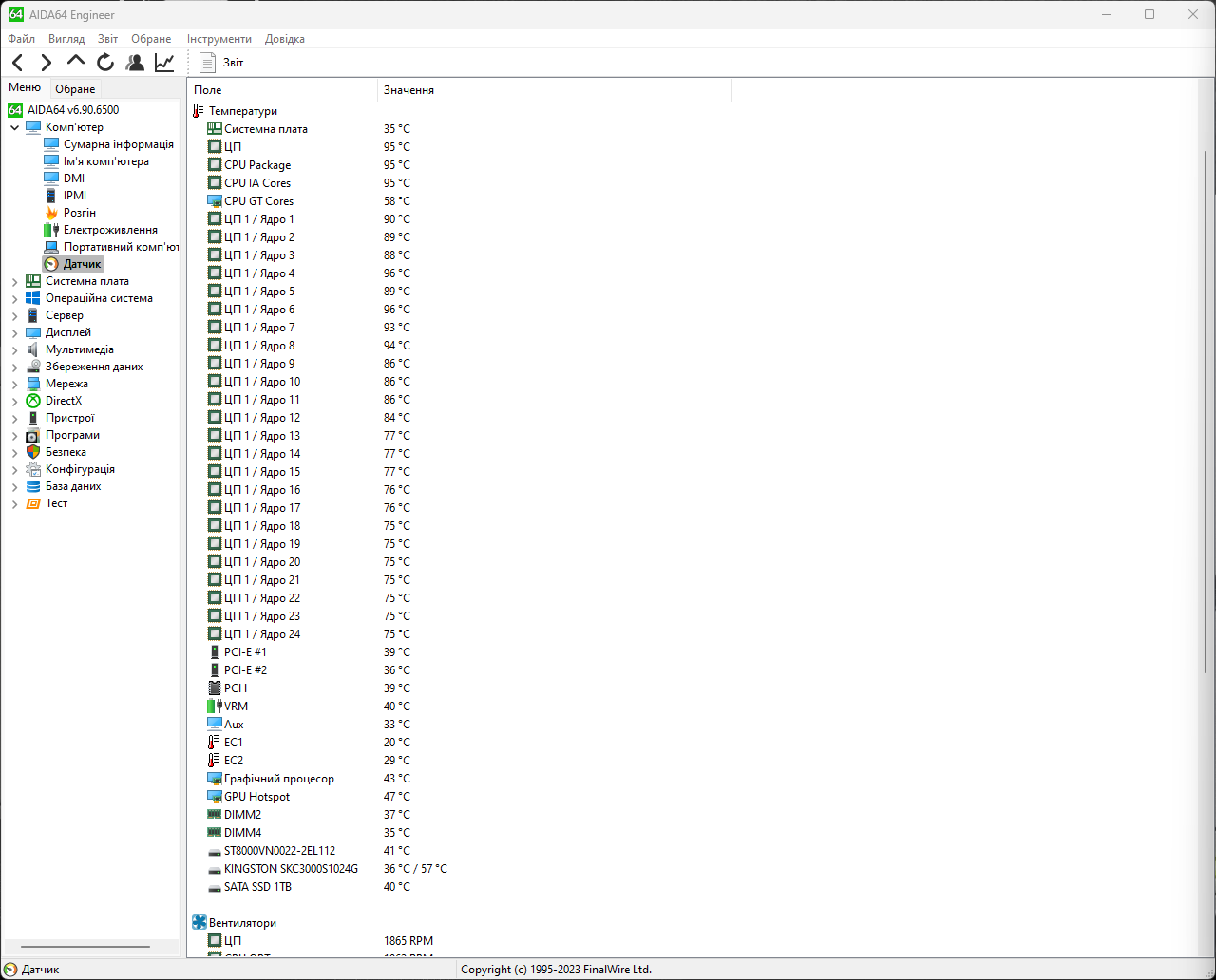
Task: Expand the Мережа tree node
Action: point(14,384)
